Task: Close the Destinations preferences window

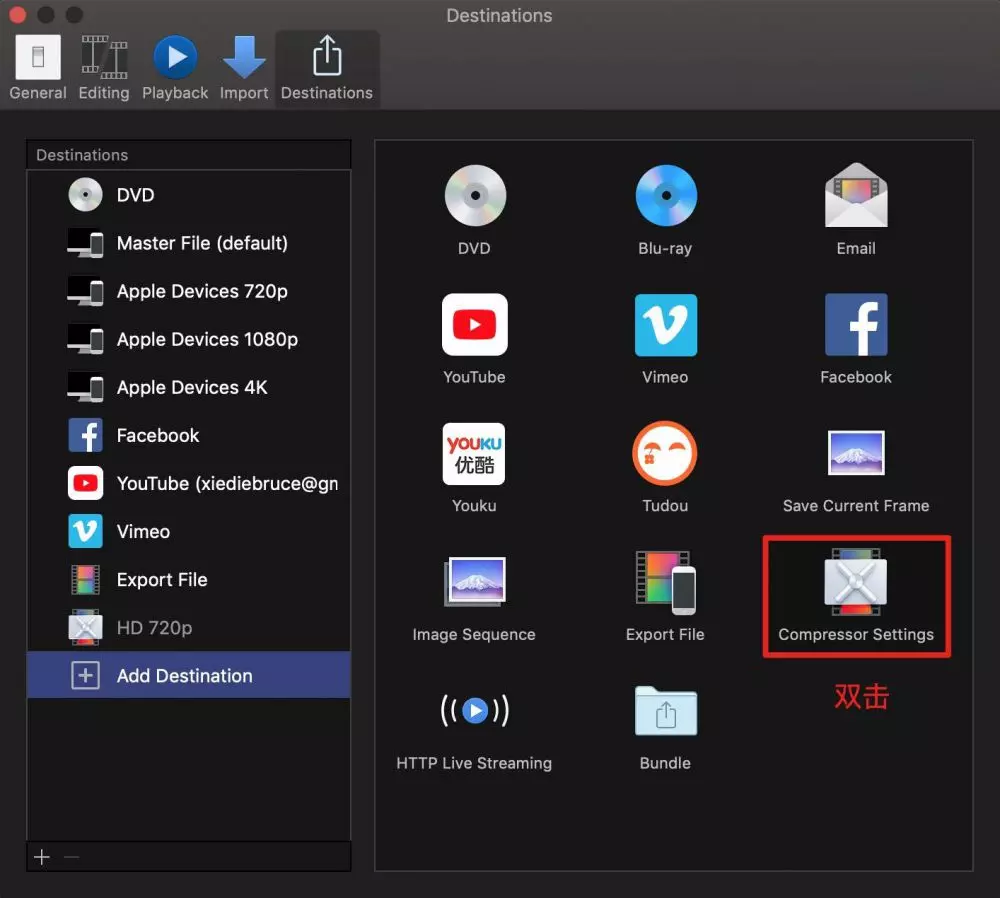Action: (17, 15)
